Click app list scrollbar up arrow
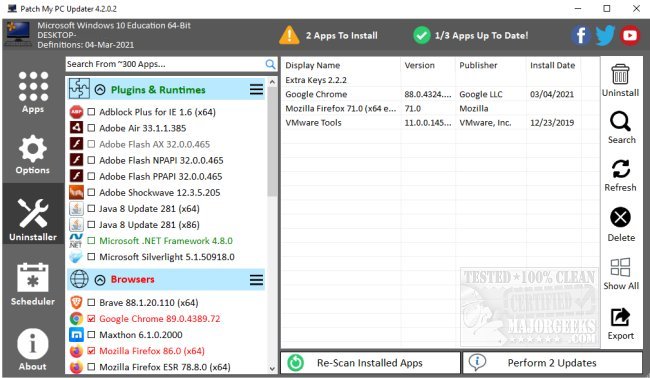 [272, 82]
